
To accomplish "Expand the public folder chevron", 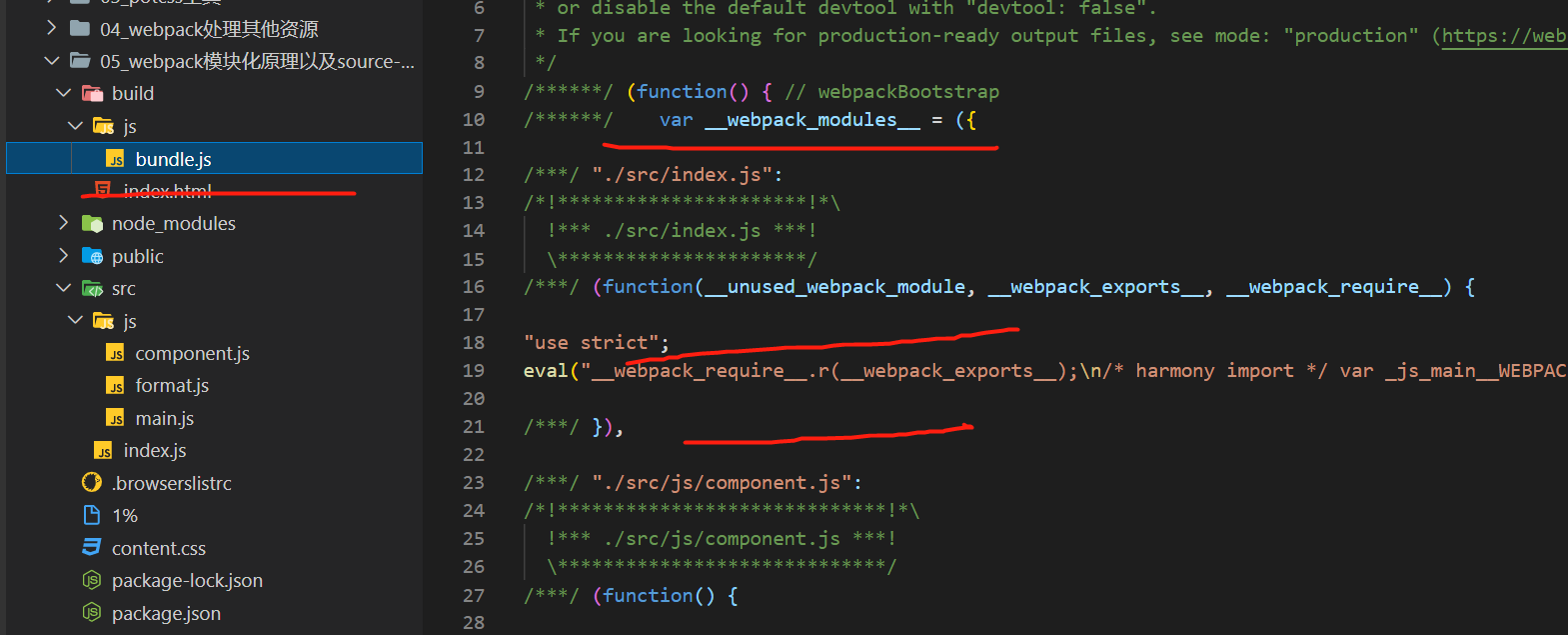I will click(x=64, y=255).
